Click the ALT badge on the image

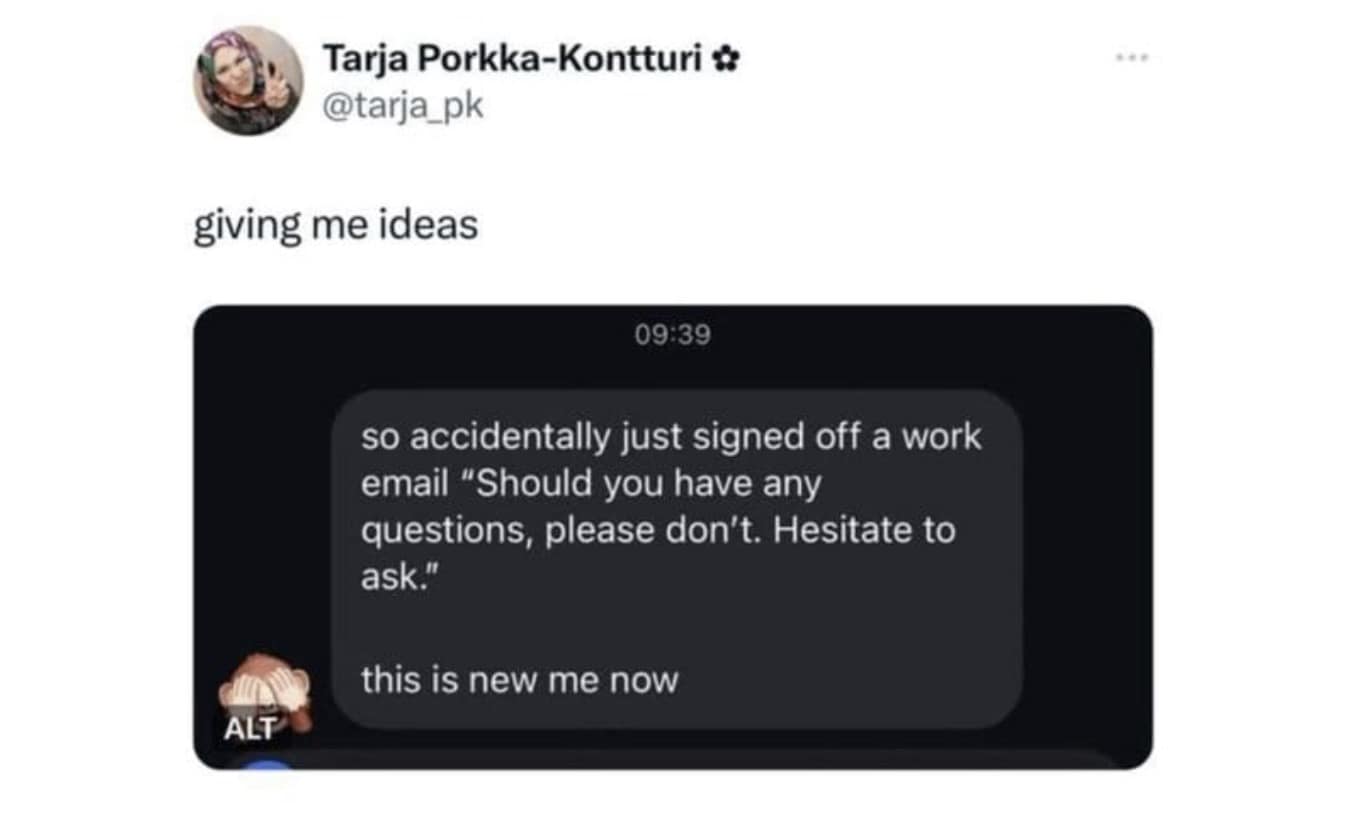coord(250,729)
